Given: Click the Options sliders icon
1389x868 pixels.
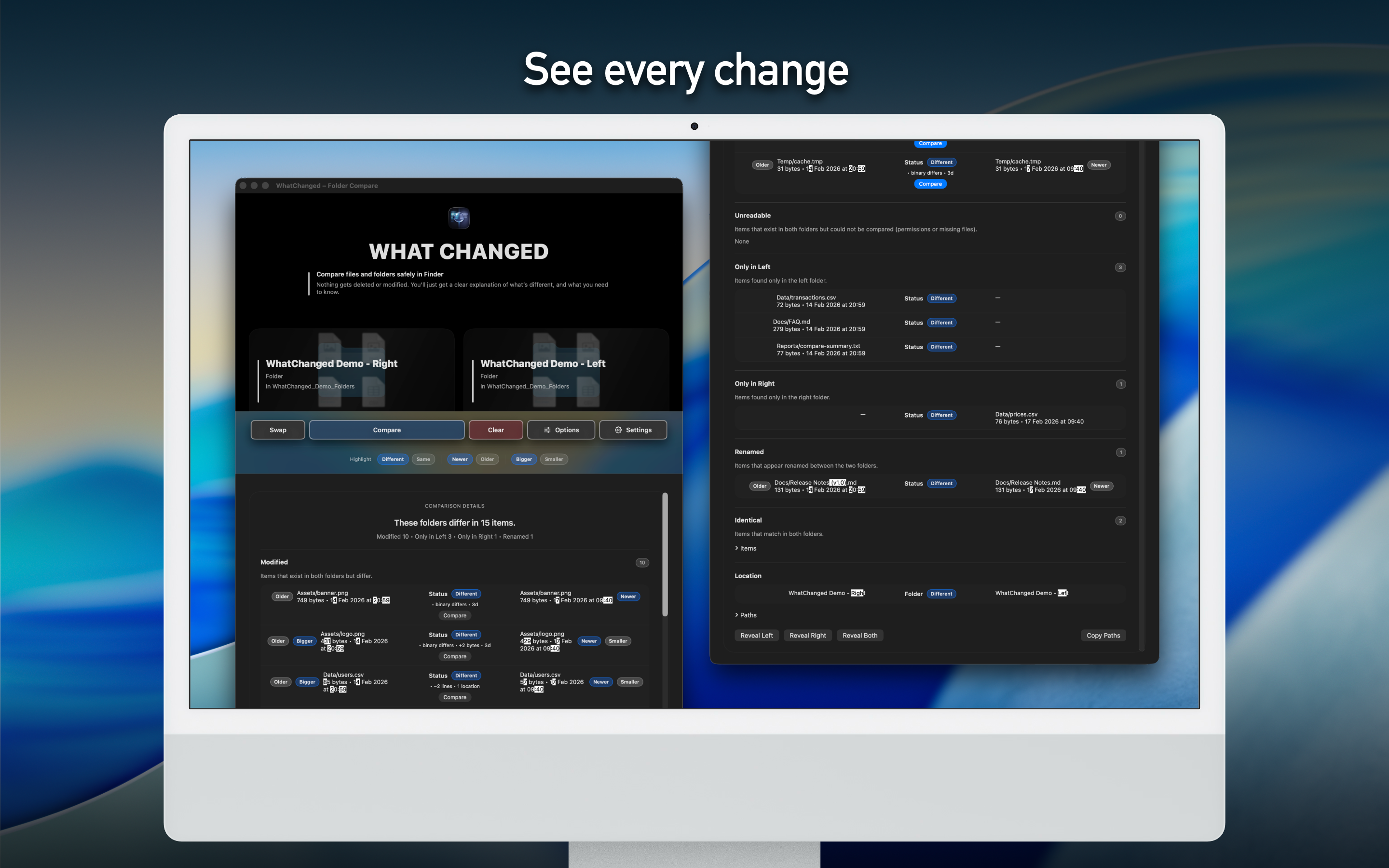Looking at the screenshot, I should (x=547, y=430).
